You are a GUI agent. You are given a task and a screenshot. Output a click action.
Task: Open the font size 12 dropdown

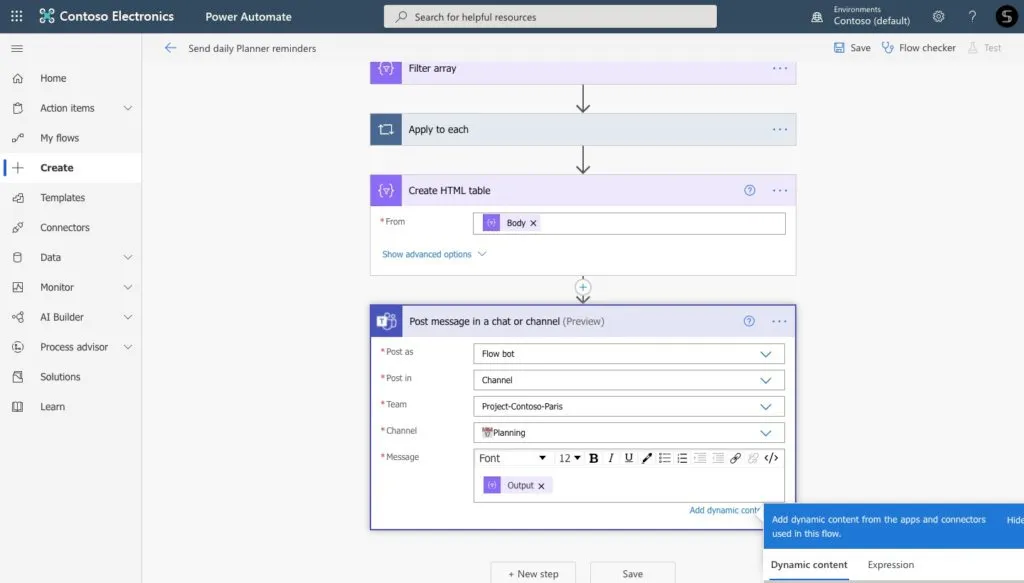569,458
